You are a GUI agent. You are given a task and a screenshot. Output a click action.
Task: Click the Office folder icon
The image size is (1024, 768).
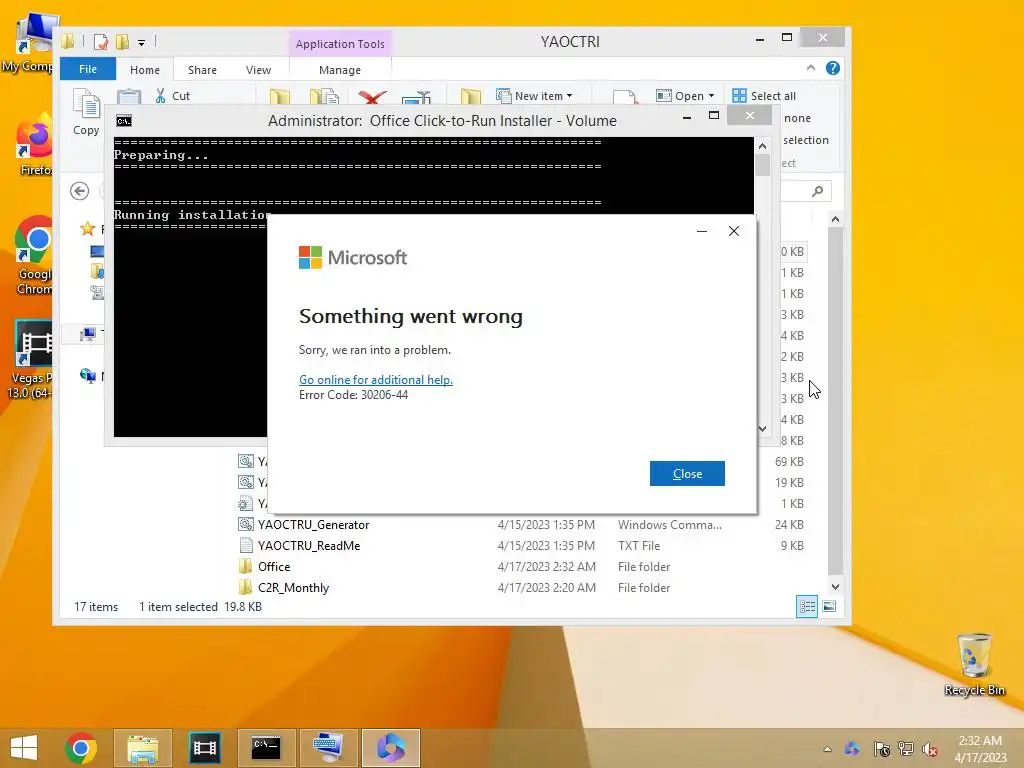pos(246,566)
